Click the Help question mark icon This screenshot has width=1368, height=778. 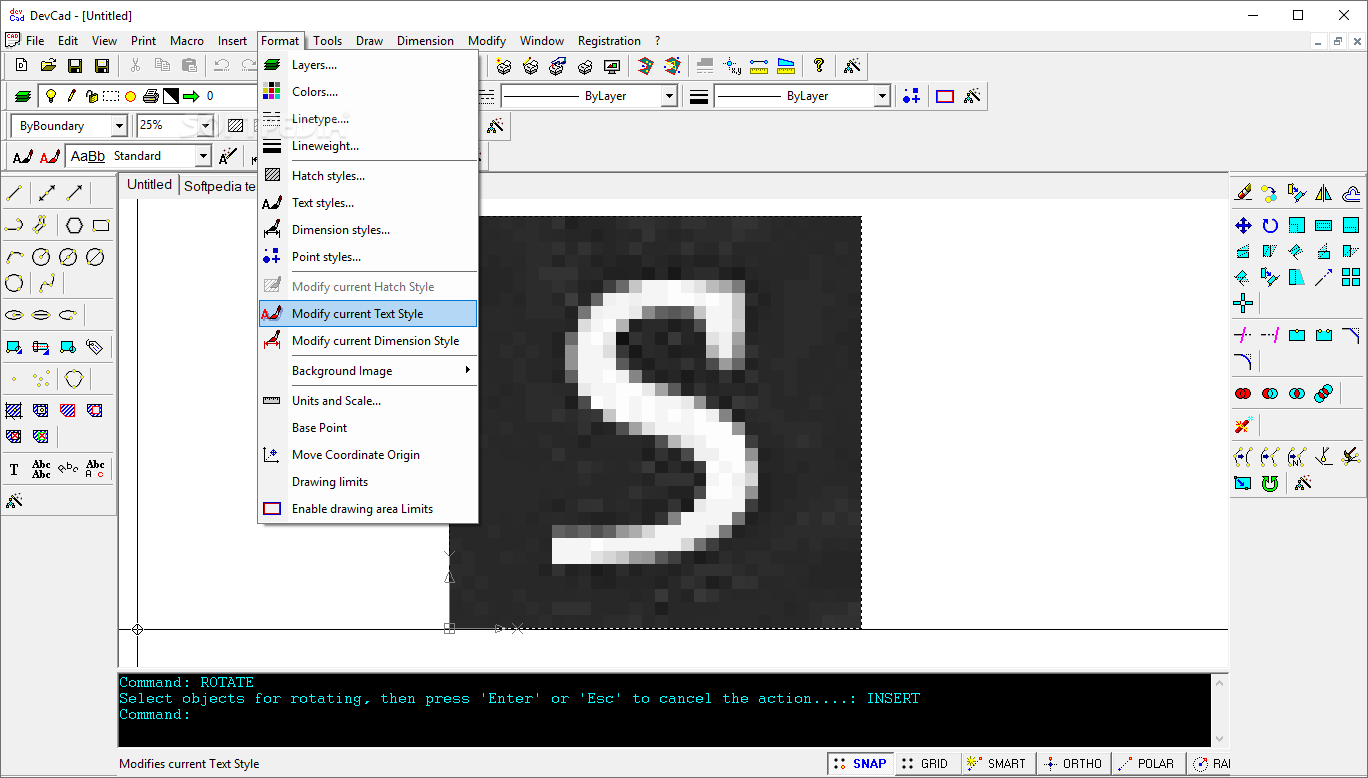819,66
